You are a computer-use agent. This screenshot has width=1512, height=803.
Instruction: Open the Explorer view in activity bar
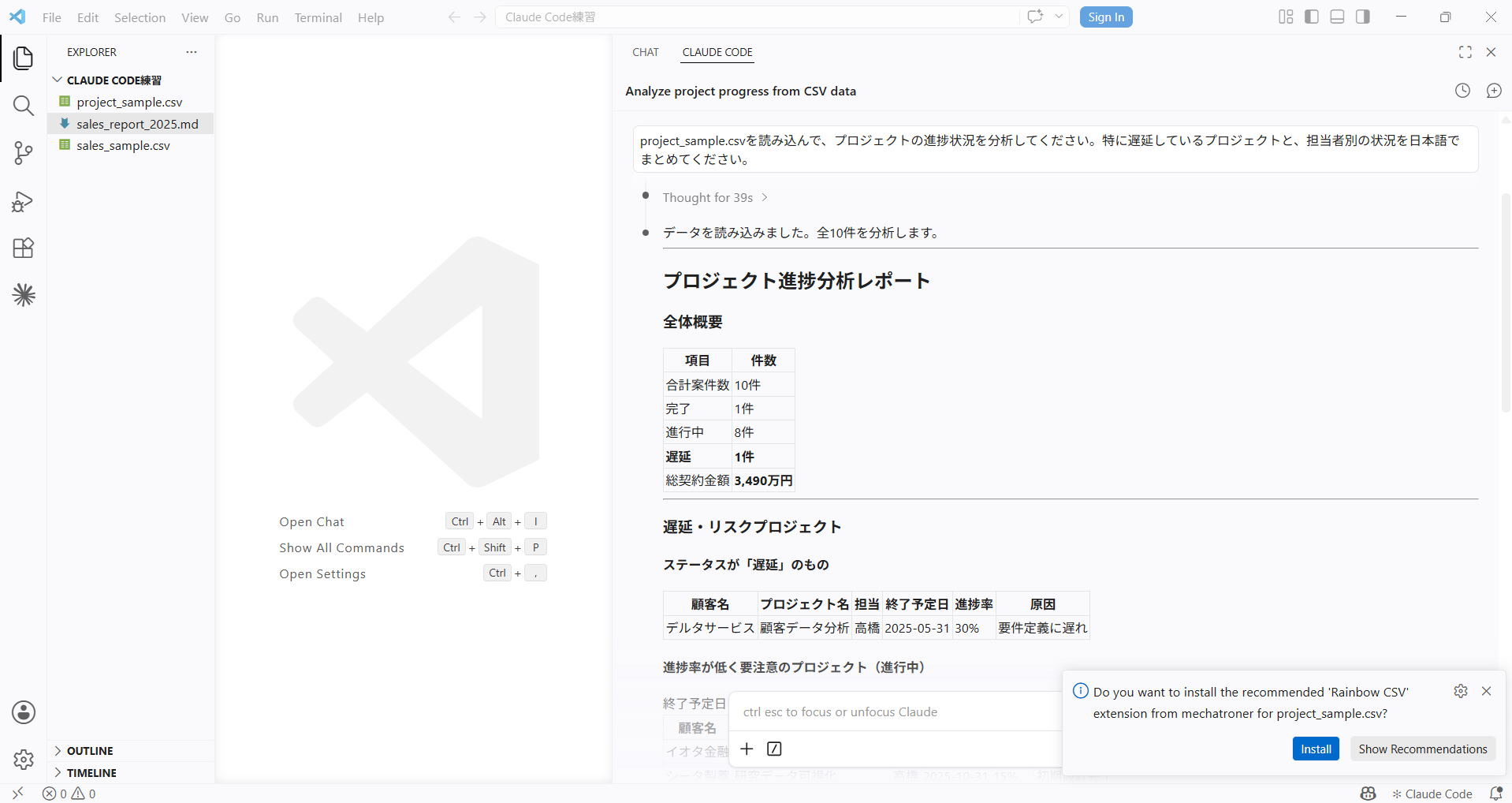coord(24,58)
